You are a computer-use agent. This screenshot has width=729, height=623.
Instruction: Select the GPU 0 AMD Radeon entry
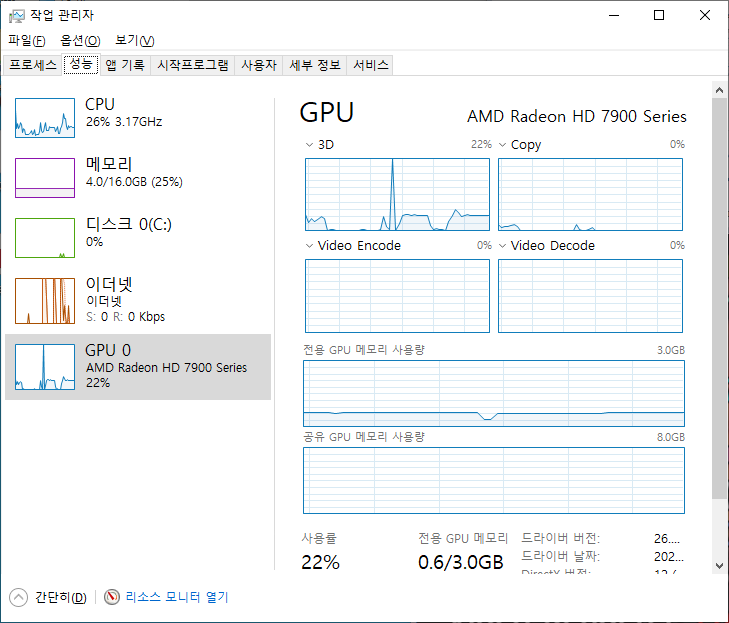click(x=138, y=367)
